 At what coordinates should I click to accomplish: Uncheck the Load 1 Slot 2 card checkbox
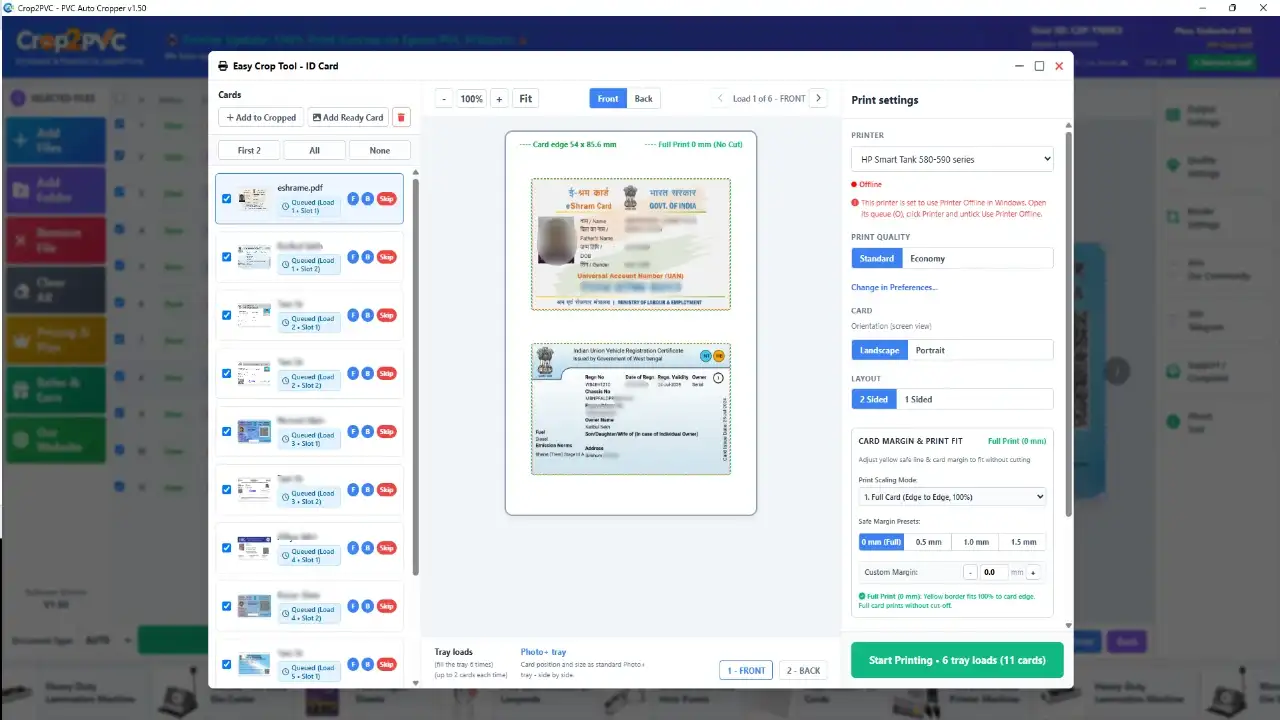click(x=226, y=257)
